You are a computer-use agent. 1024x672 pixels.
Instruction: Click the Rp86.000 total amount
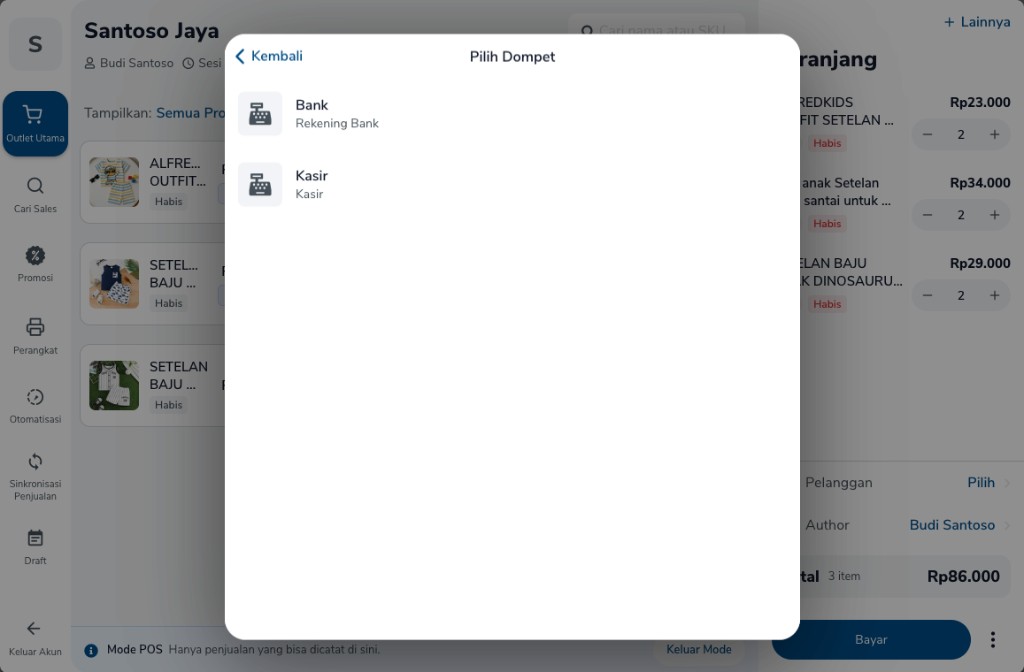pos(963,577)
